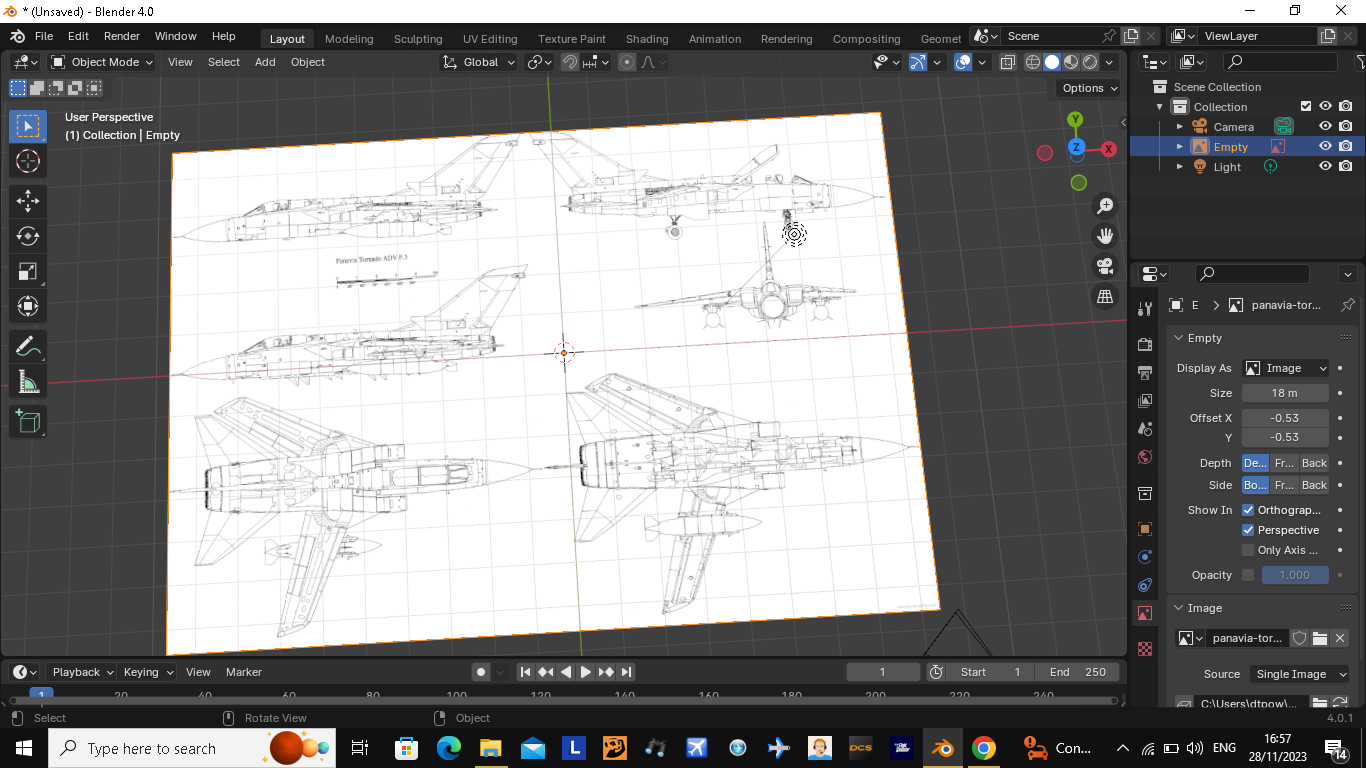Image resolution: width=1366 pixels, height=768 pixels.
Task: Toggle Perspective show-in checkbox
Action: coord(1248,530)
